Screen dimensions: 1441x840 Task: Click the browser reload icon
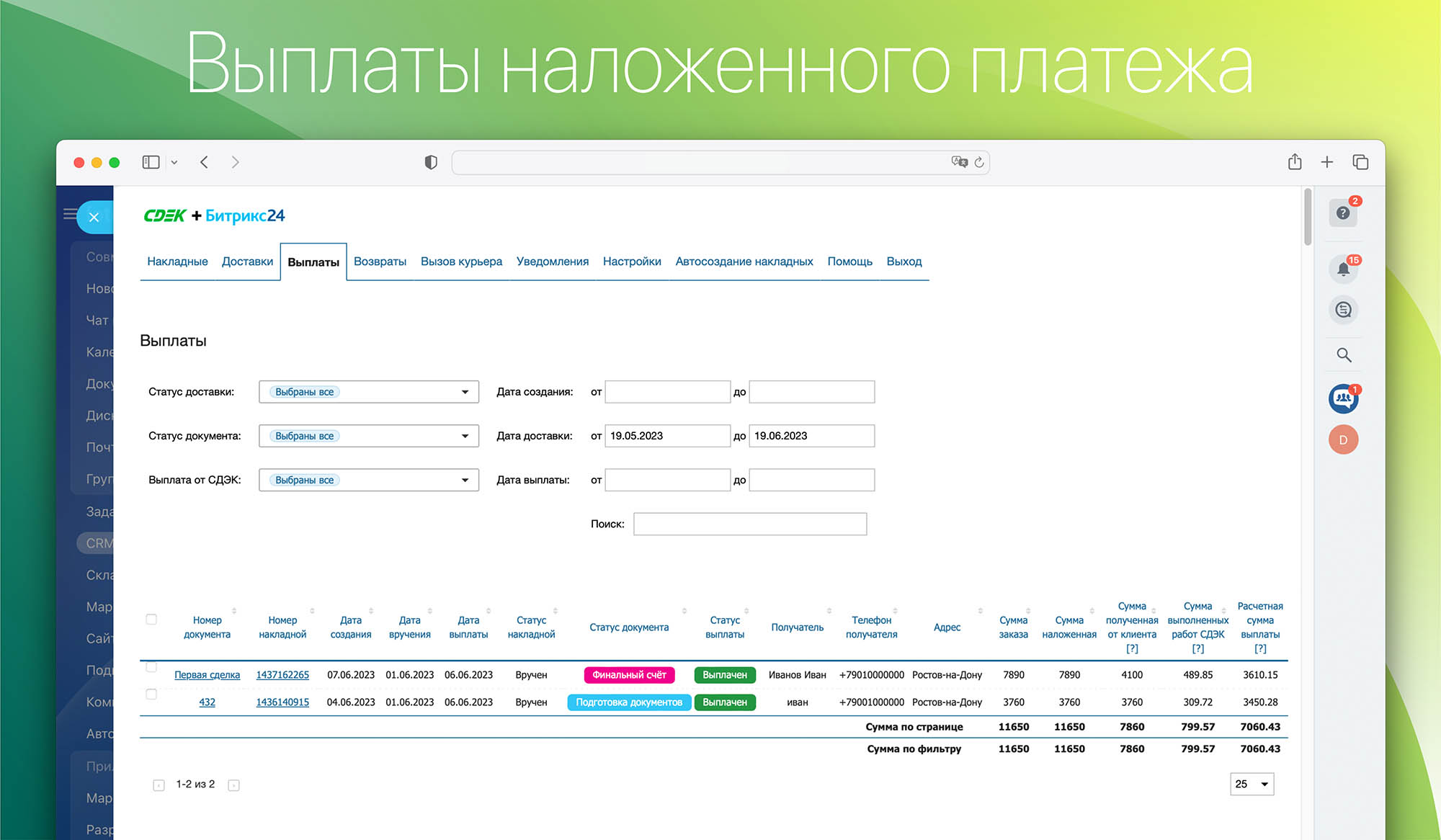tap(979, 163)
